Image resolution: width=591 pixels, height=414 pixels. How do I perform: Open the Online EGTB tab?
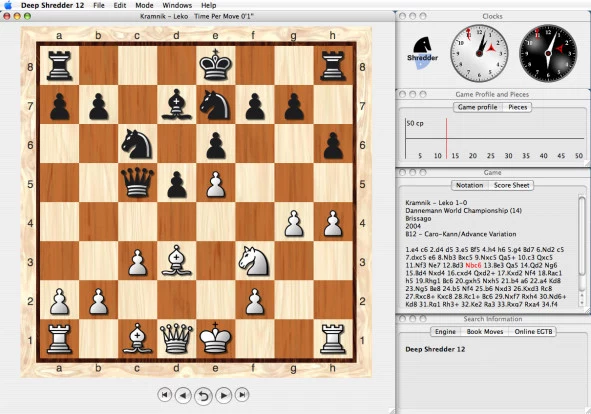tap(533, 331)
